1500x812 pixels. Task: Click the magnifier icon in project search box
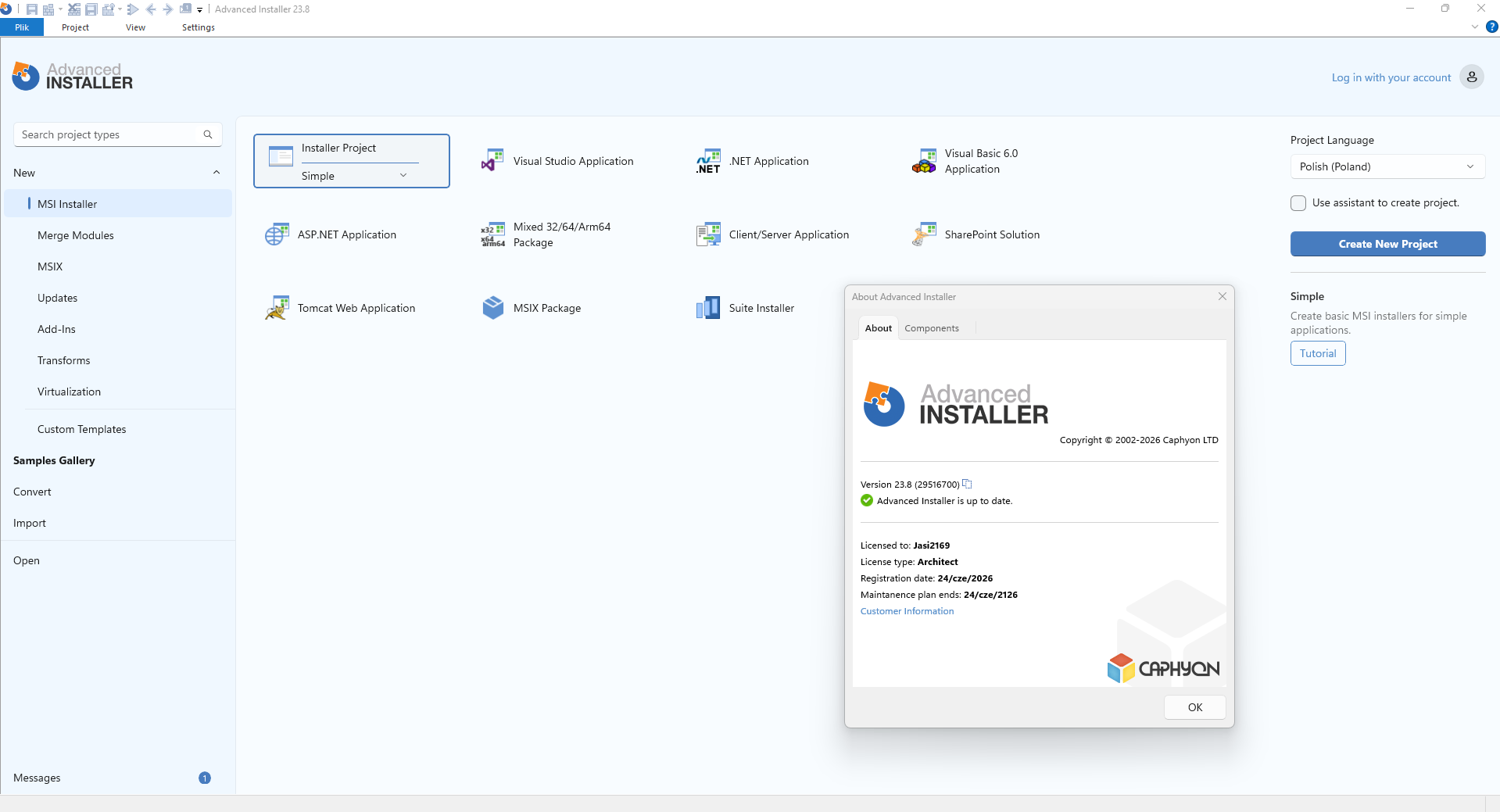point(208,134)
